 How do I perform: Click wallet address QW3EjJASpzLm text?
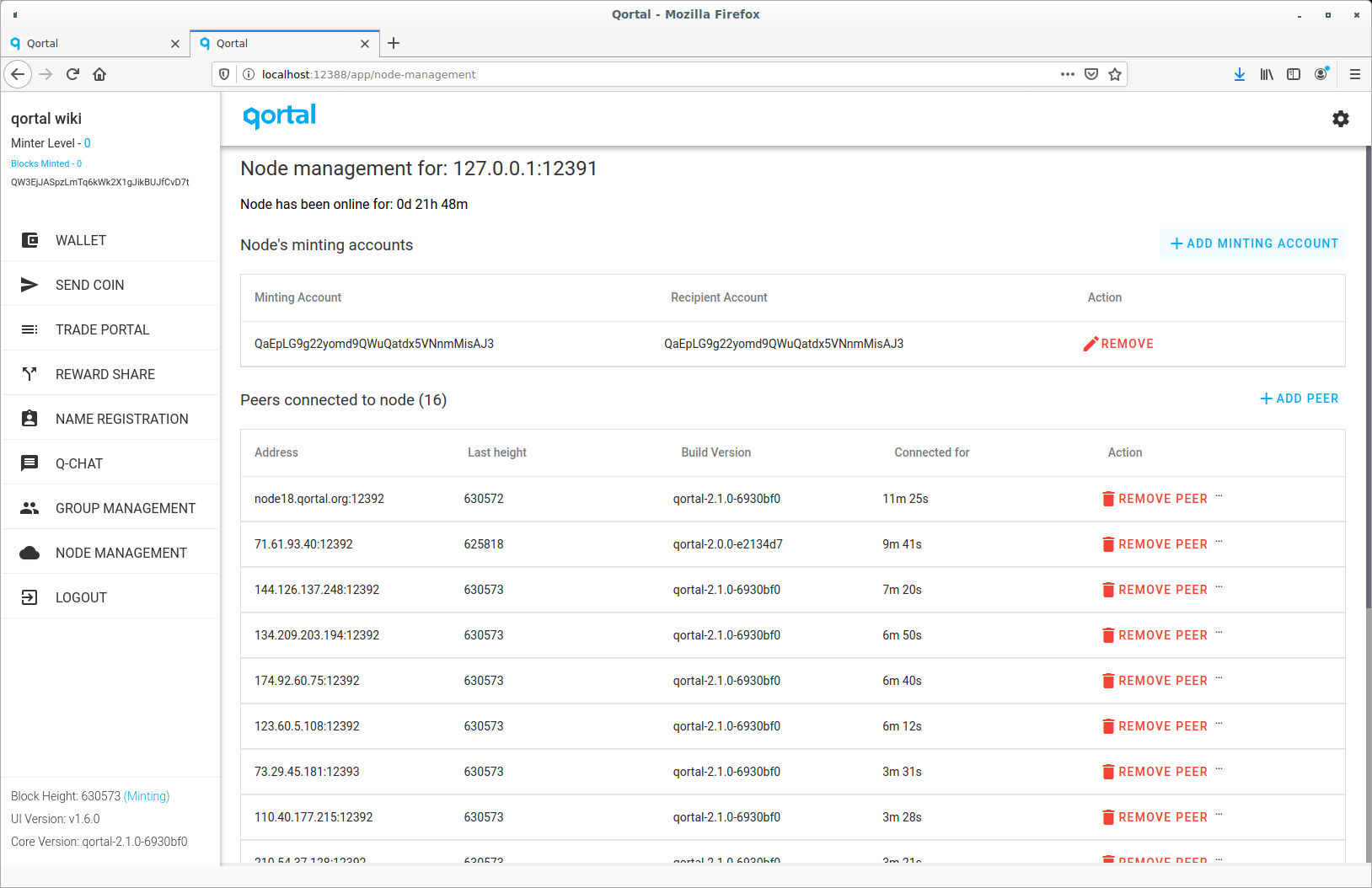pyautogui.click(x=100, y=182)
